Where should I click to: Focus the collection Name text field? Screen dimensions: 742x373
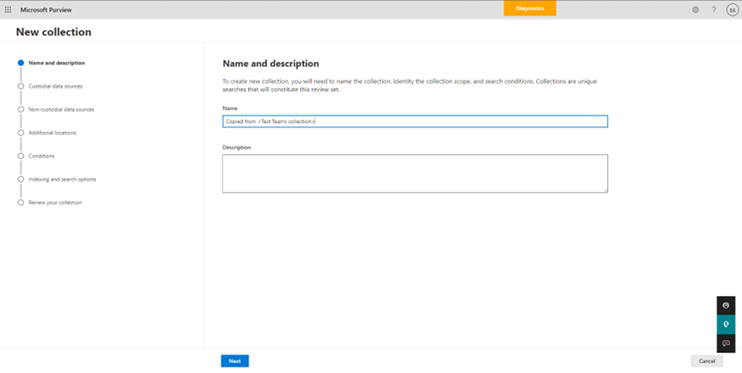click(415, 122)
